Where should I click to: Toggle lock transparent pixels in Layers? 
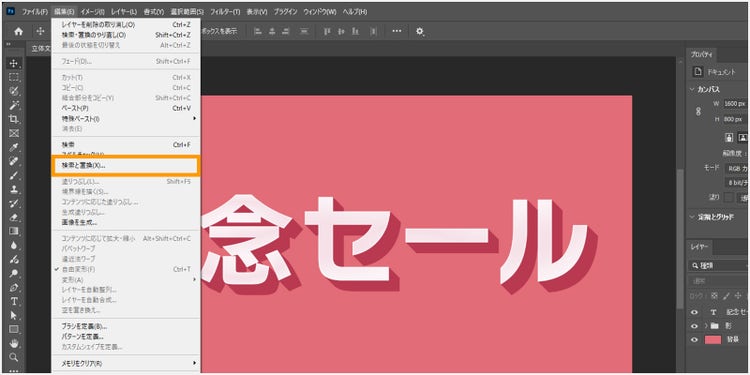coord(715,296)
